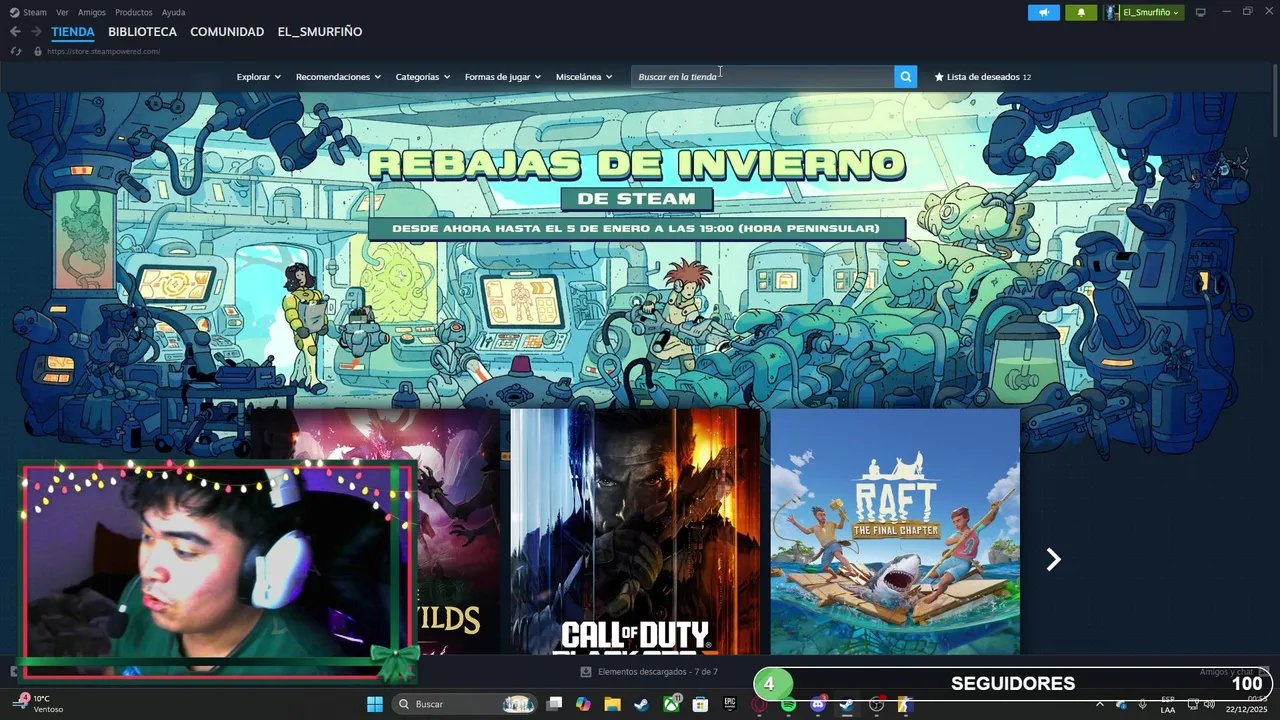Launch Epic Games from the taskbar
Image resolution: width=1280 pixels, height=720 pixels.
(730, 704)
